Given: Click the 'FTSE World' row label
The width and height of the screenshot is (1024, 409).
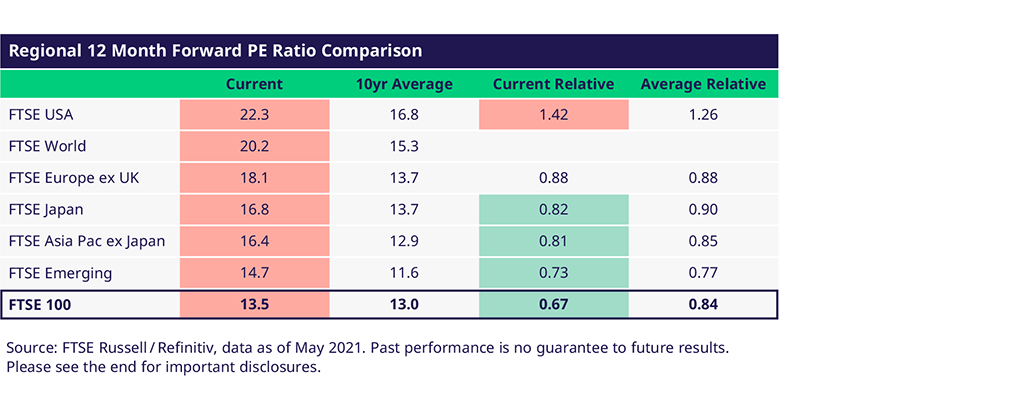Looking at the screenshot, I should click(x=46, y=146).
